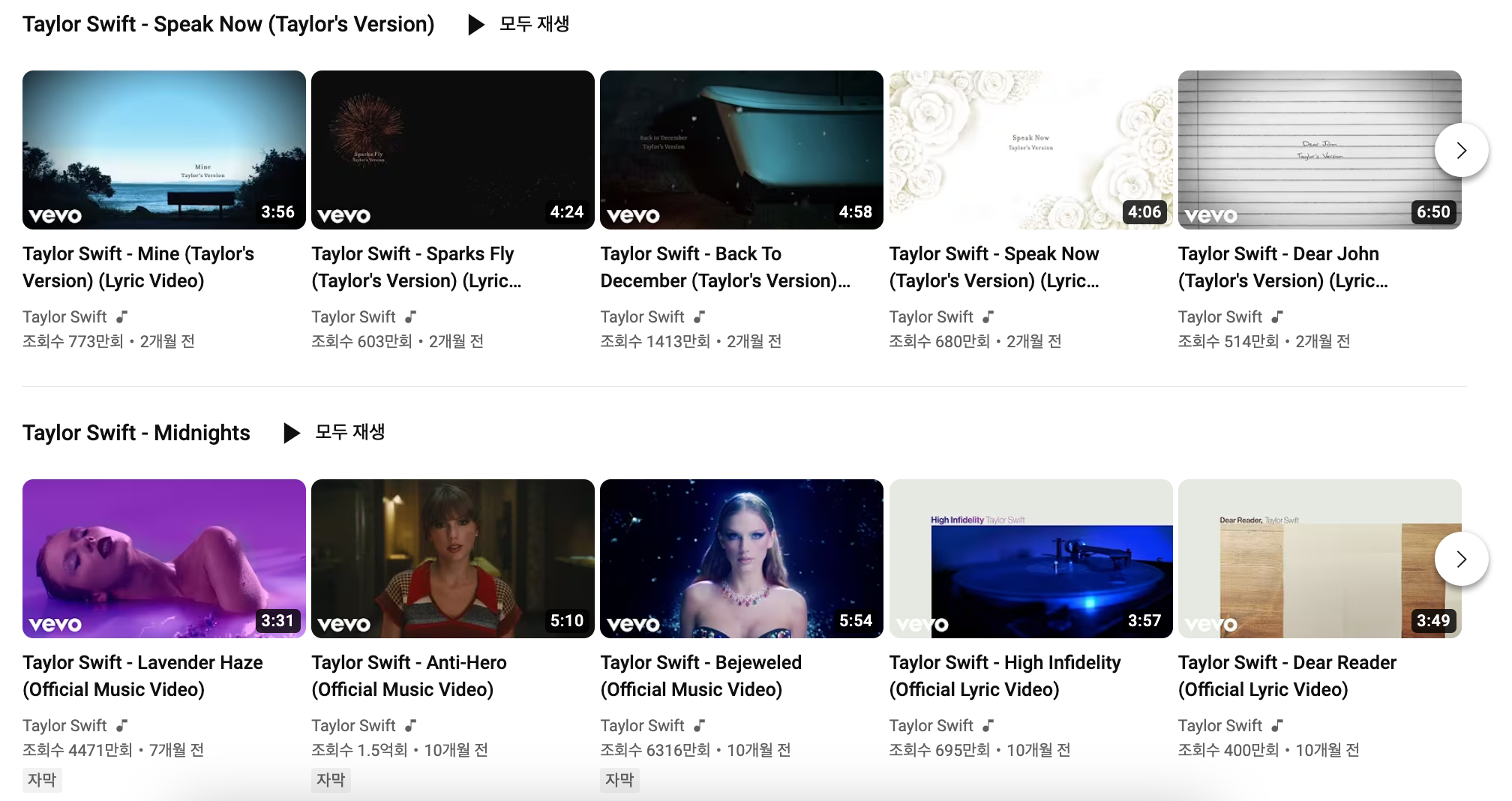The height and width of the screenshot is (801, 1512).
Task: Click the 자막 badge under Bejeweled
Action: pyautogui.click(x=619, y=780)
